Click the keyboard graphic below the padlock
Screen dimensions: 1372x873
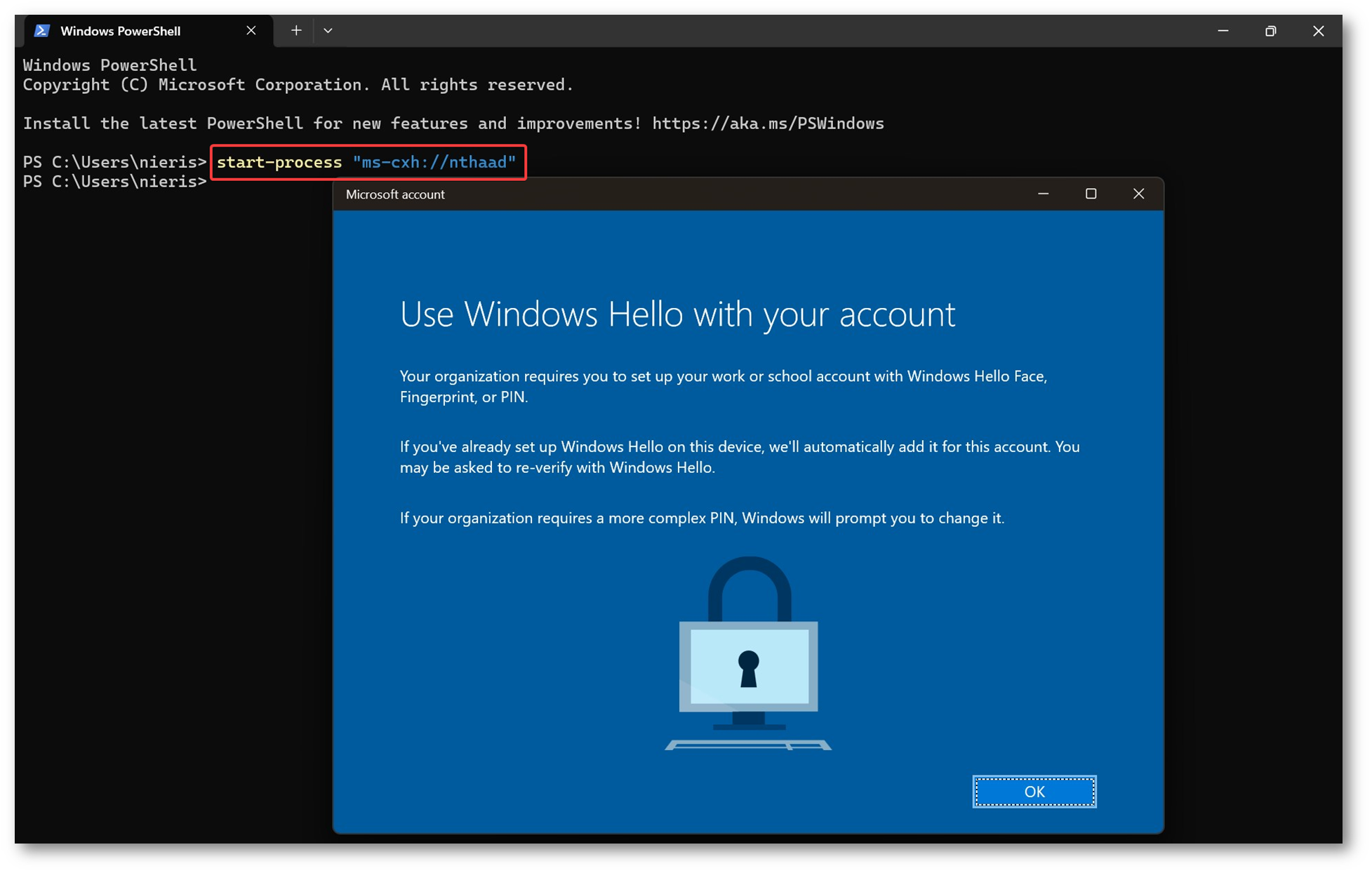coord(750,746)
